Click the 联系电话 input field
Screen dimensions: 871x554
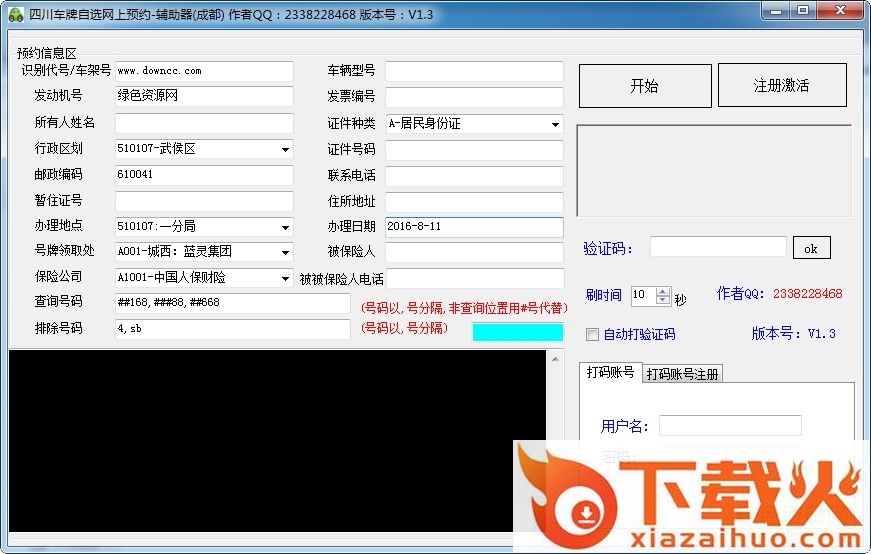coord(474,176)
